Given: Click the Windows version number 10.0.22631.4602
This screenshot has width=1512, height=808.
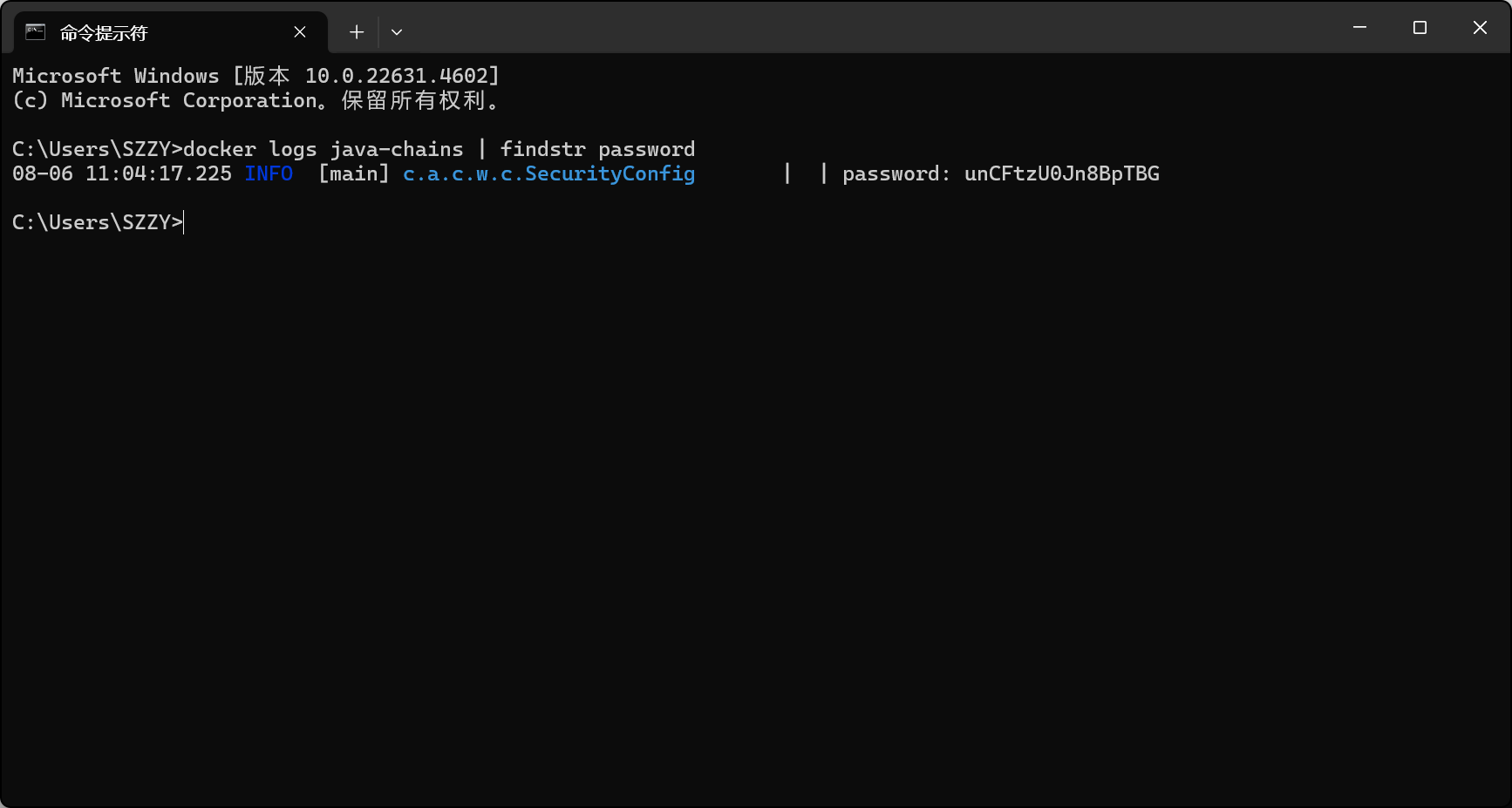Looking at the screenshot, I should 401,76.
